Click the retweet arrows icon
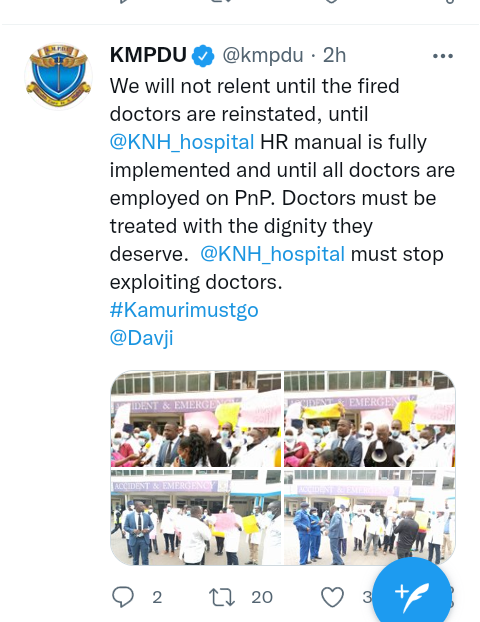This screenshot has height=622, width=480. pyautogui.click(x=222, y=597)
